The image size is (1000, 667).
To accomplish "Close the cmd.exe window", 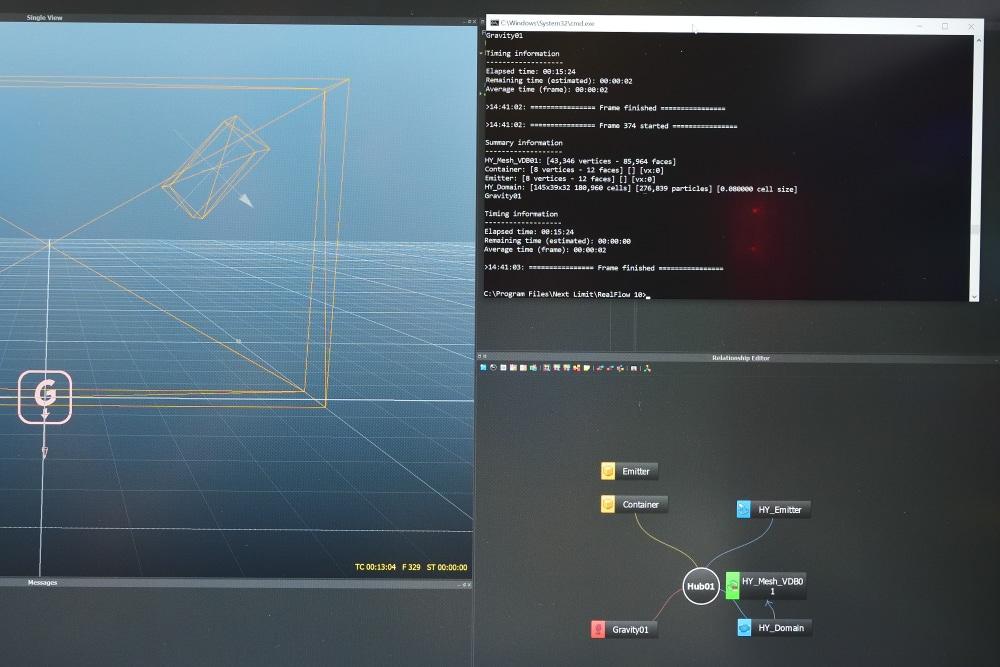I will (x=971, y=26).
